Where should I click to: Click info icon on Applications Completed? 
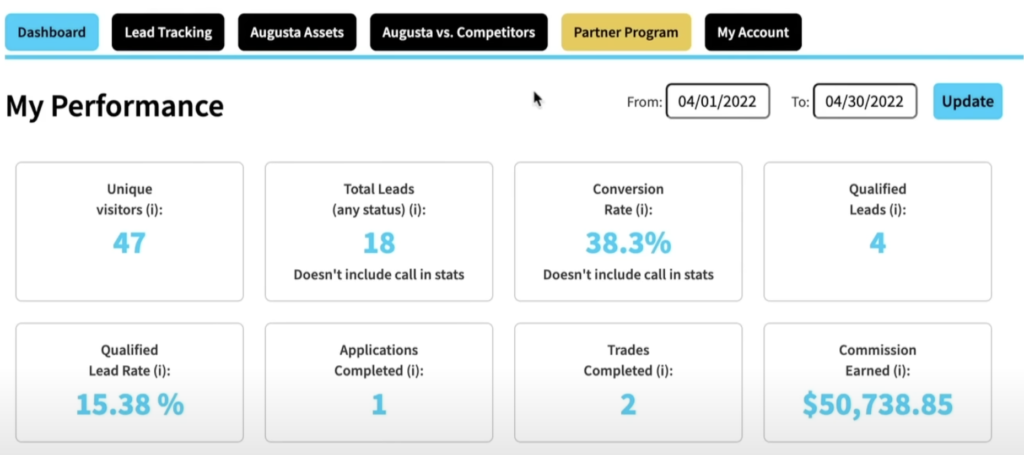coord(415,371)
